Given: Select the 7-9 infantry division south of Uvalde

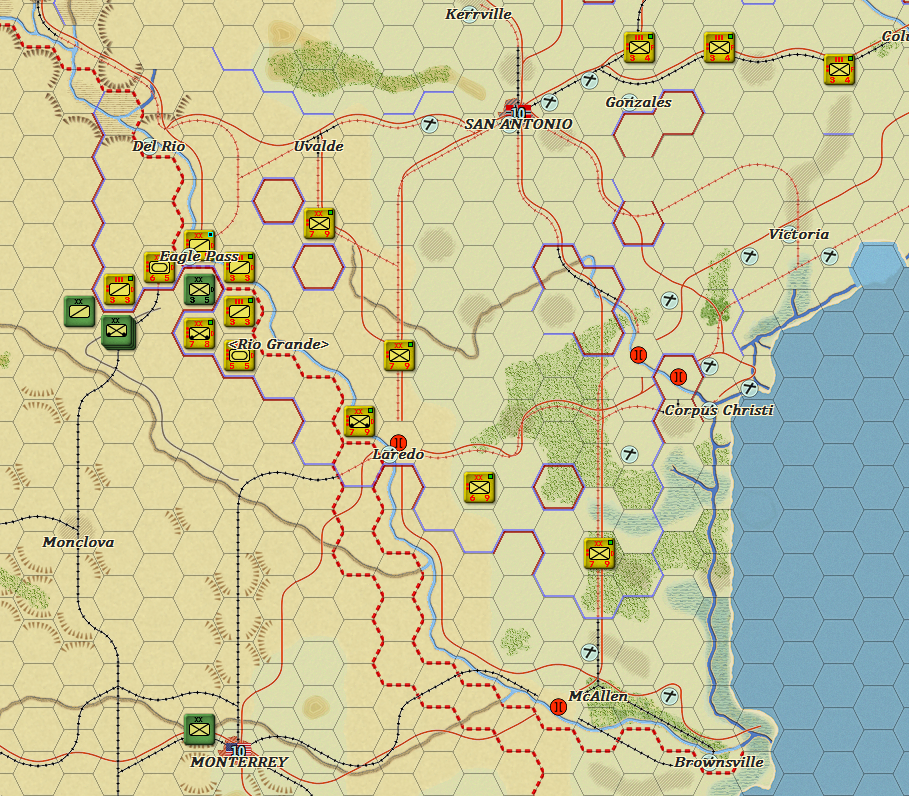Looking at the screenshot, I should tap(319, 224).
